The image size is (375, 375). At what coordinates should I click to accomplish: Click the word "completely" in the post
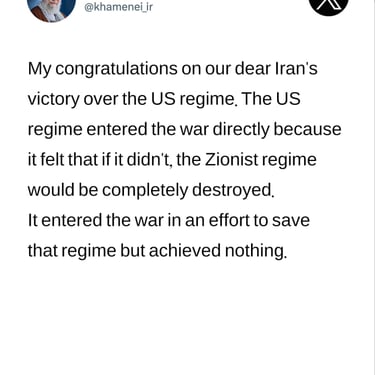[x=145, y=190]
